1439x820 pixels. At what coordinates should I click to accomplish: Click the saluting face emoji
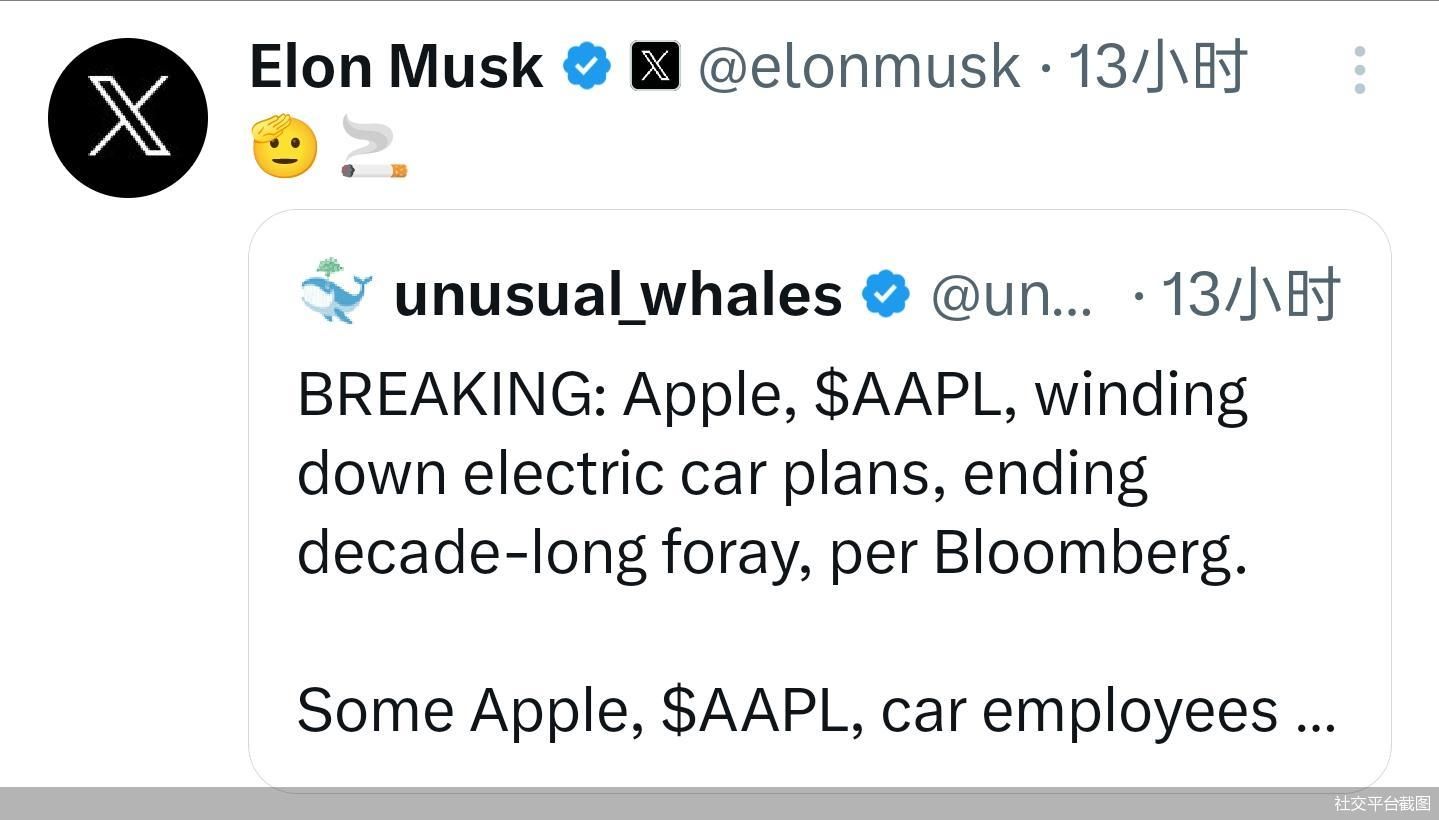coord(284,147)
